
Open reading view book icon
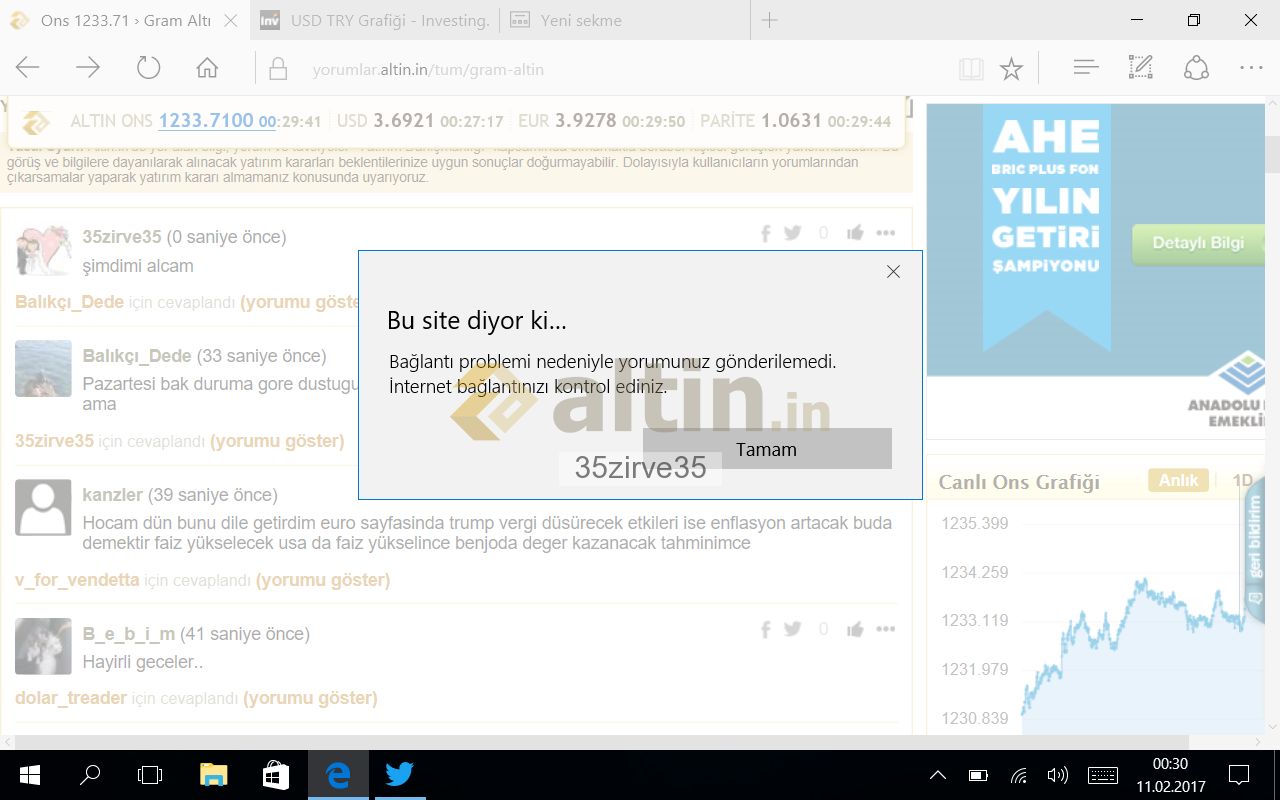[x=970, y=69]
